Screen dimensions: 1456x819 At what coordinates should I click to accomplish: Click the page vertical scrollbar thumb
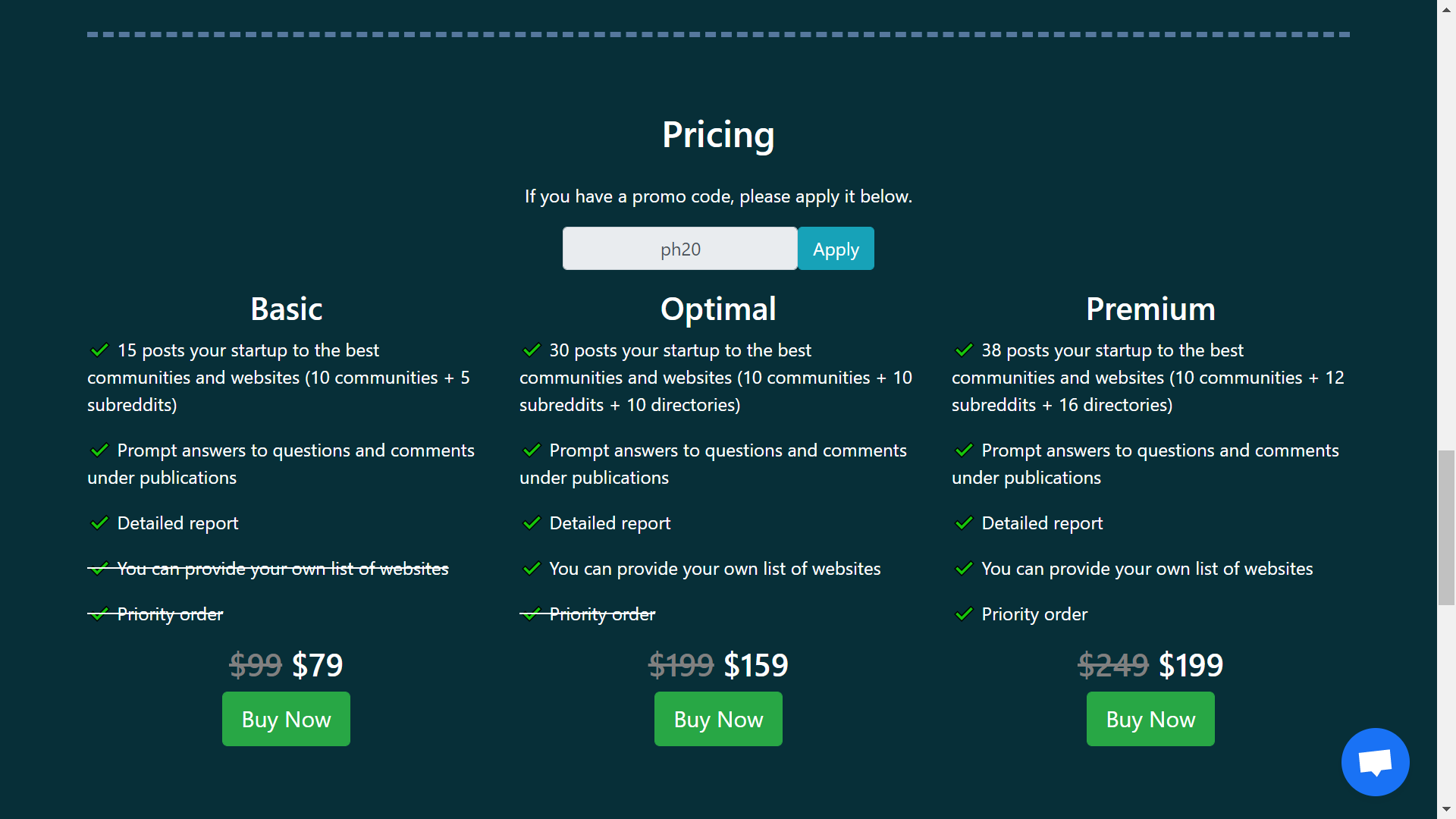coord(1446,527)
